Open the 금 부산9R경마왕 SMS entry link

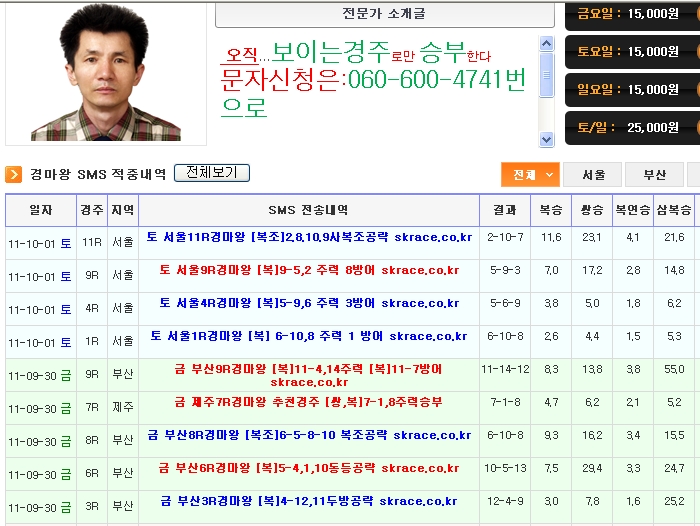click(306, 375)
